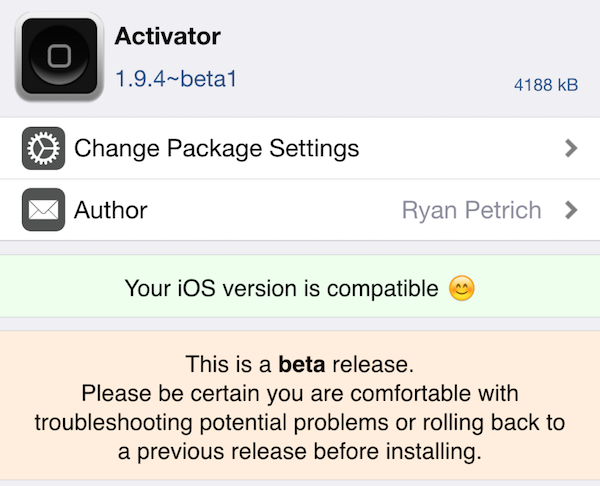Tap the Ryan Petrich author name

[x=471, y=210]
